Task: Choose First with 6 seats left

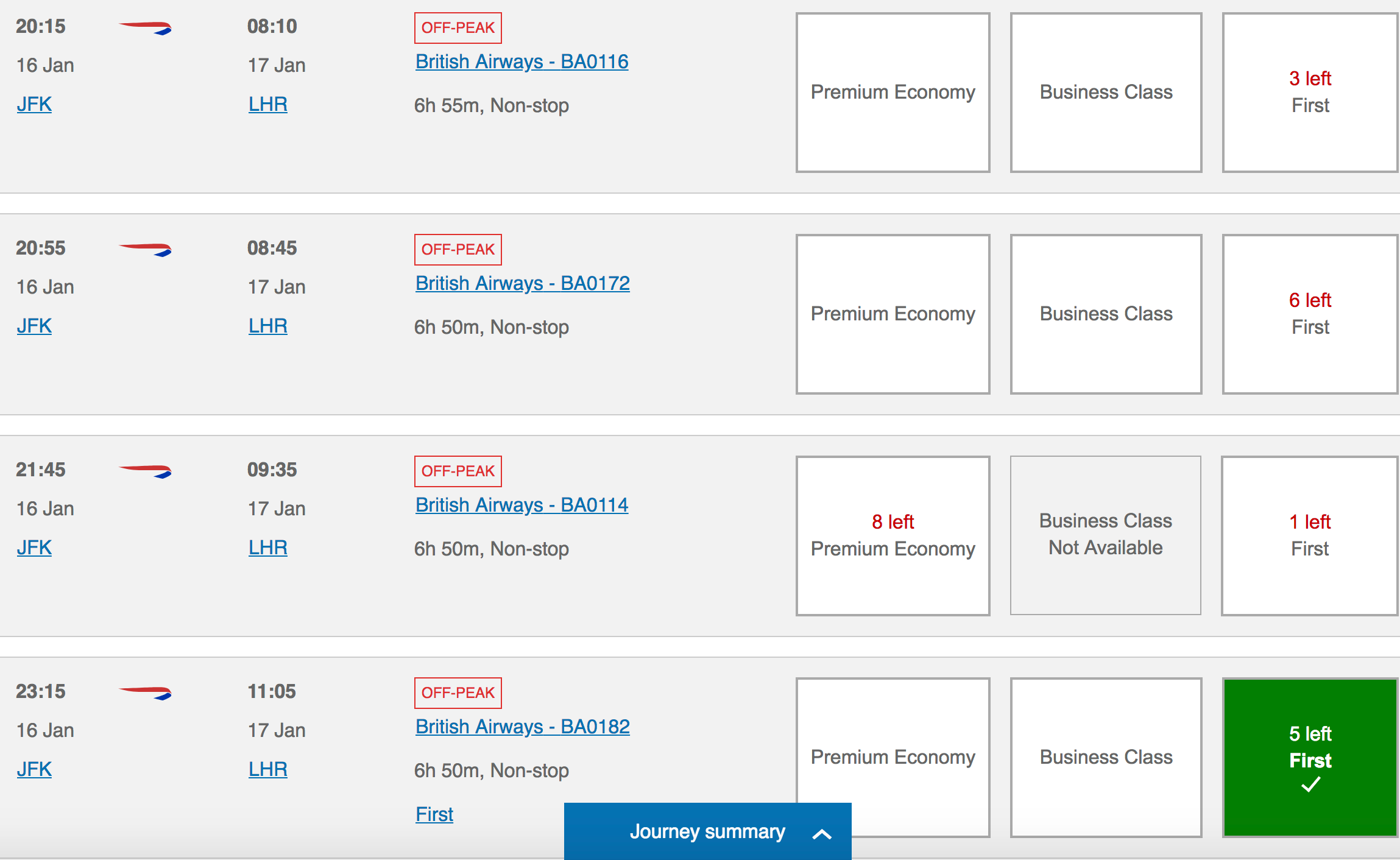Action: 1310,314
